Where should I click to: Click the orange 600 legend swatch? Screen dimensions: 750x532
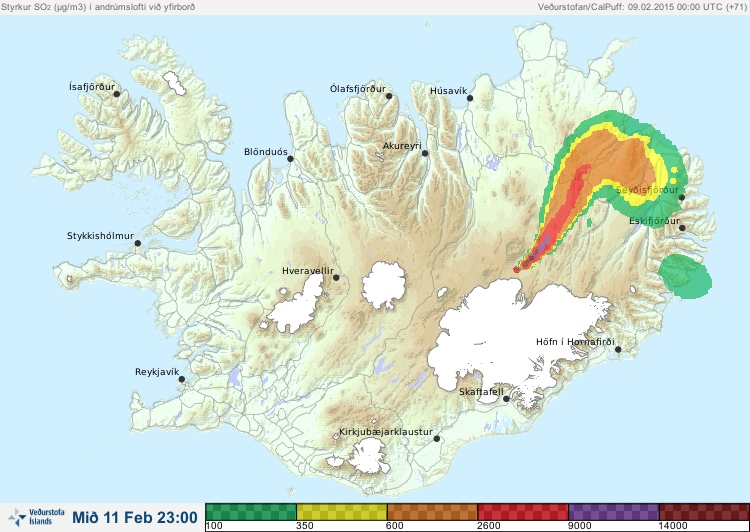[x=432, y=511]
